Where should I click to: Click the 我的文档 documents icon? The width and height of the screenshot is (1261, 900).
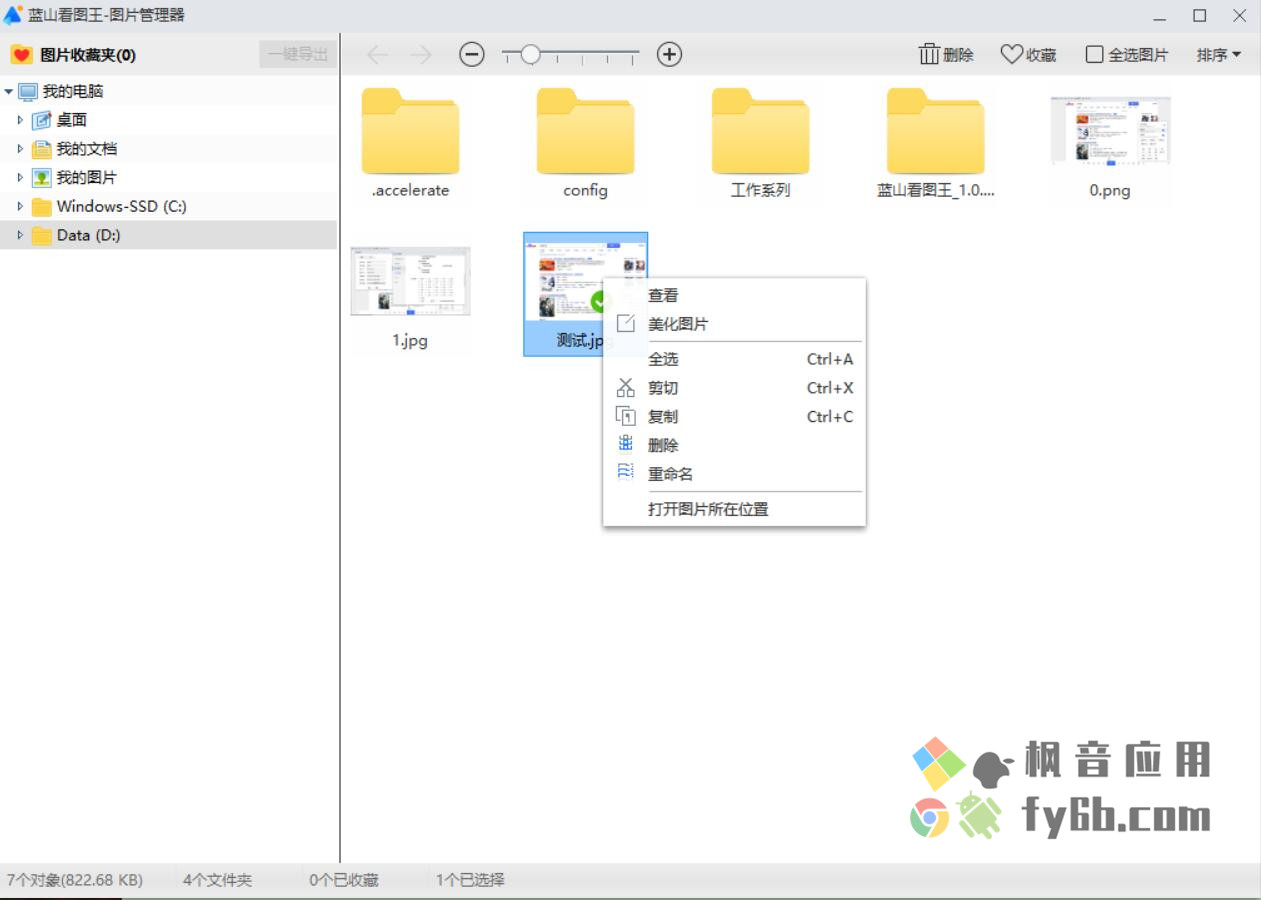(41, 149)
